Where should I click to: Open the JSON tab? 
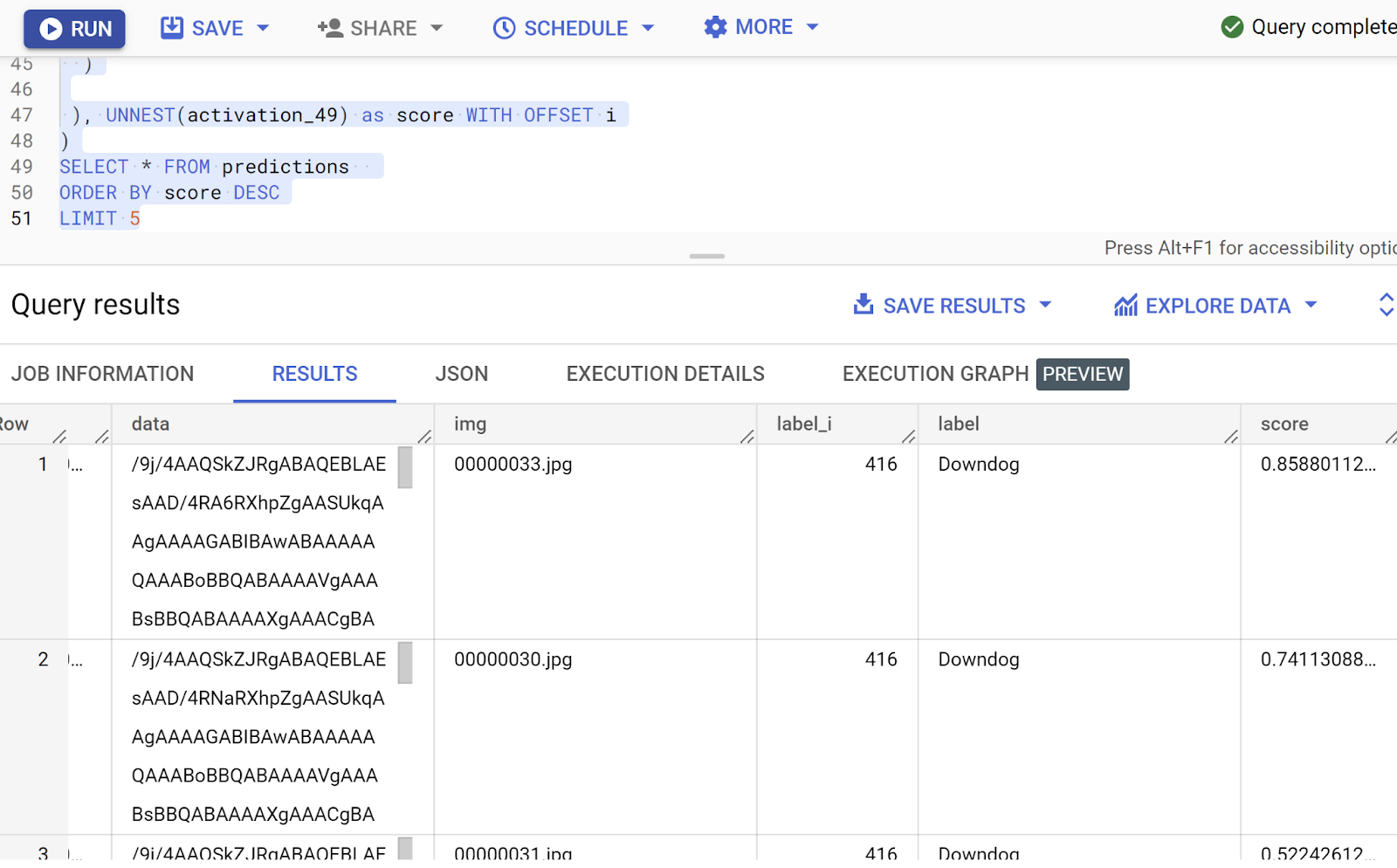point(461,374)
